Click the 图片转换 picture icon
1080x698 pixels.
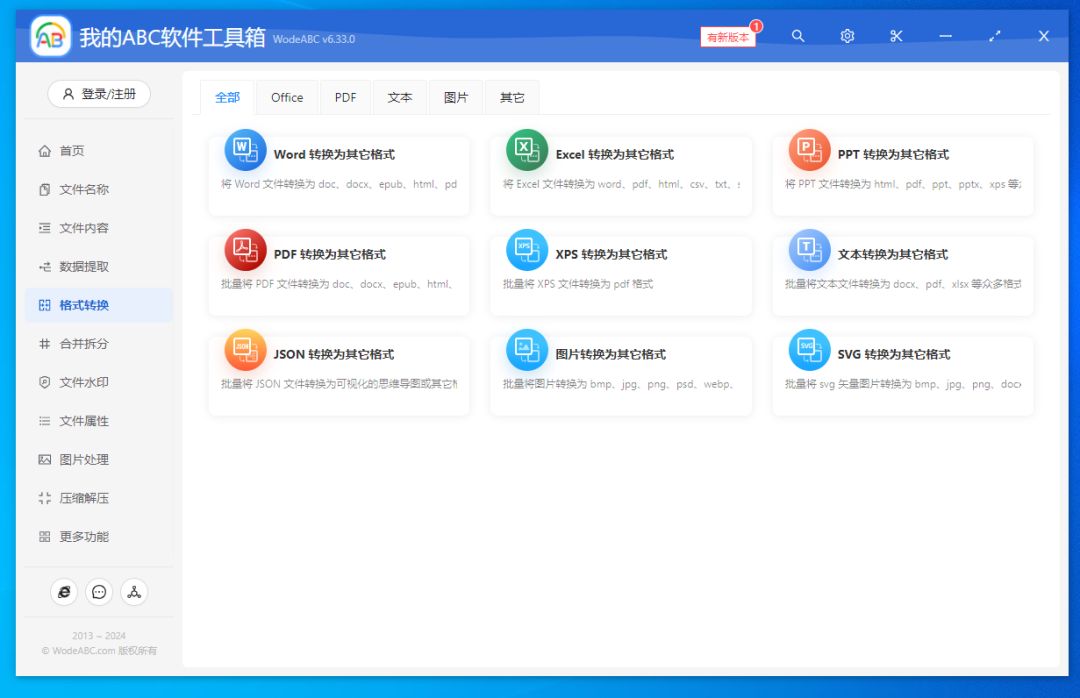527,349
